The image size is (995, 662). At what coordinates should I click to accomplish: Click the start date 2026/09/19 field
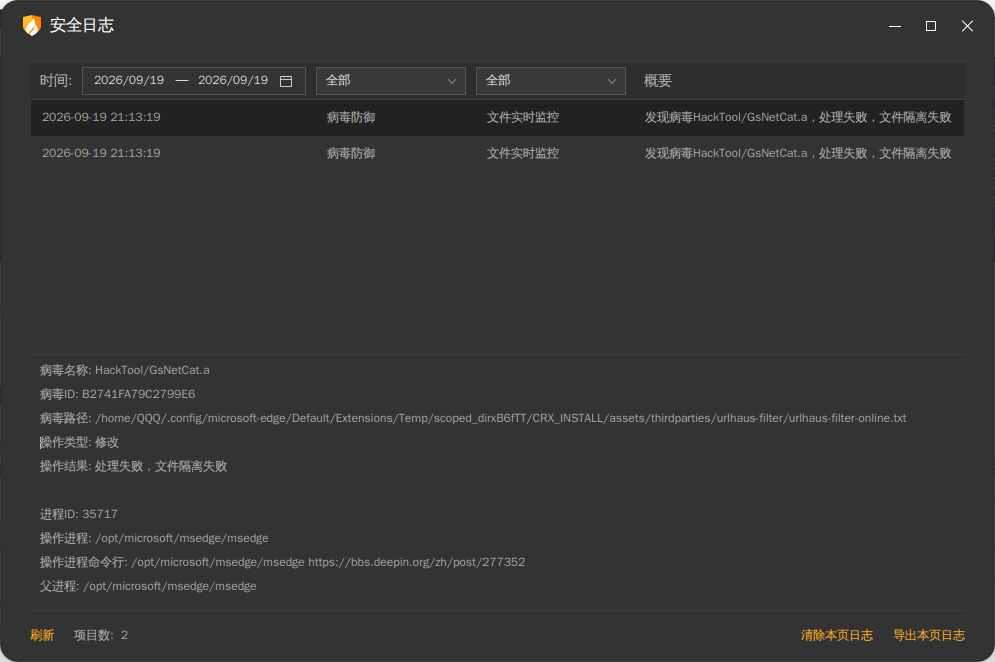click(129, 81)
